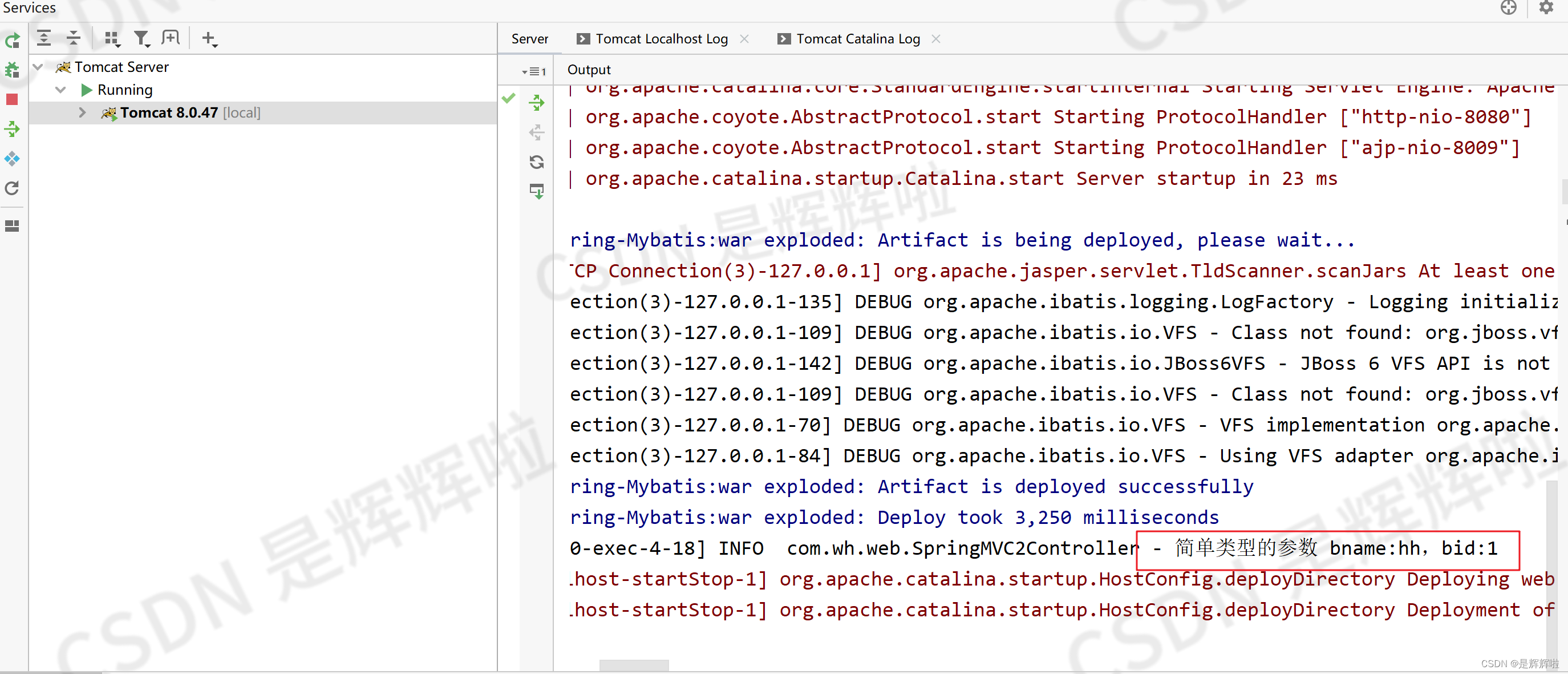The width and height of the screenshot is (1568, 674).
Task: Open the Filter services icon
Action: [x=141, y=38]
